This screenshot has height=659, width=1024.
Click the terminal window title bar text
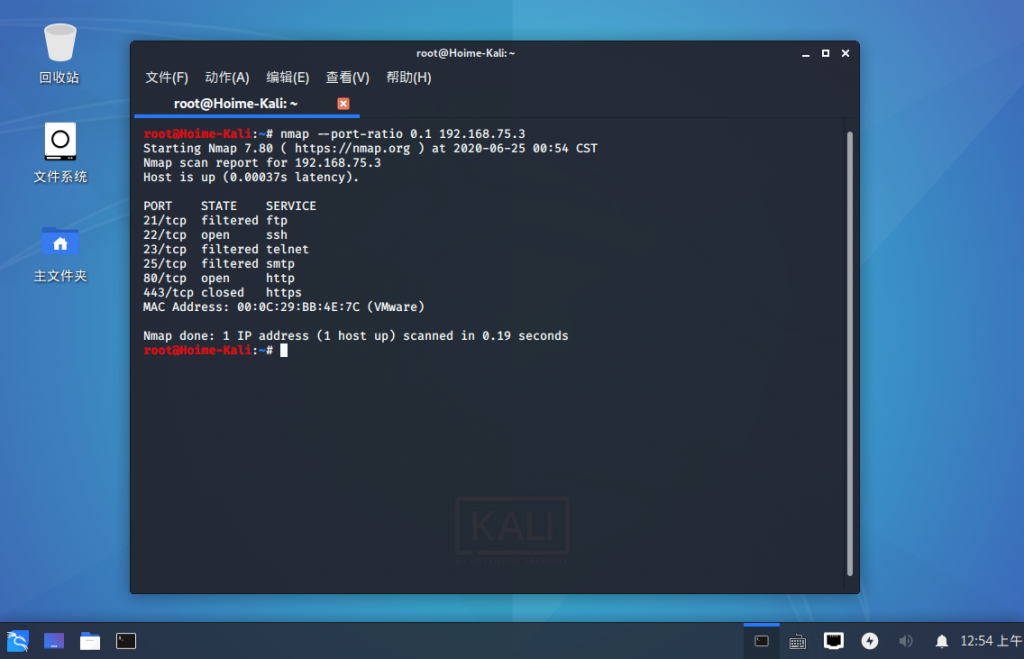click(x=465, y=53)
